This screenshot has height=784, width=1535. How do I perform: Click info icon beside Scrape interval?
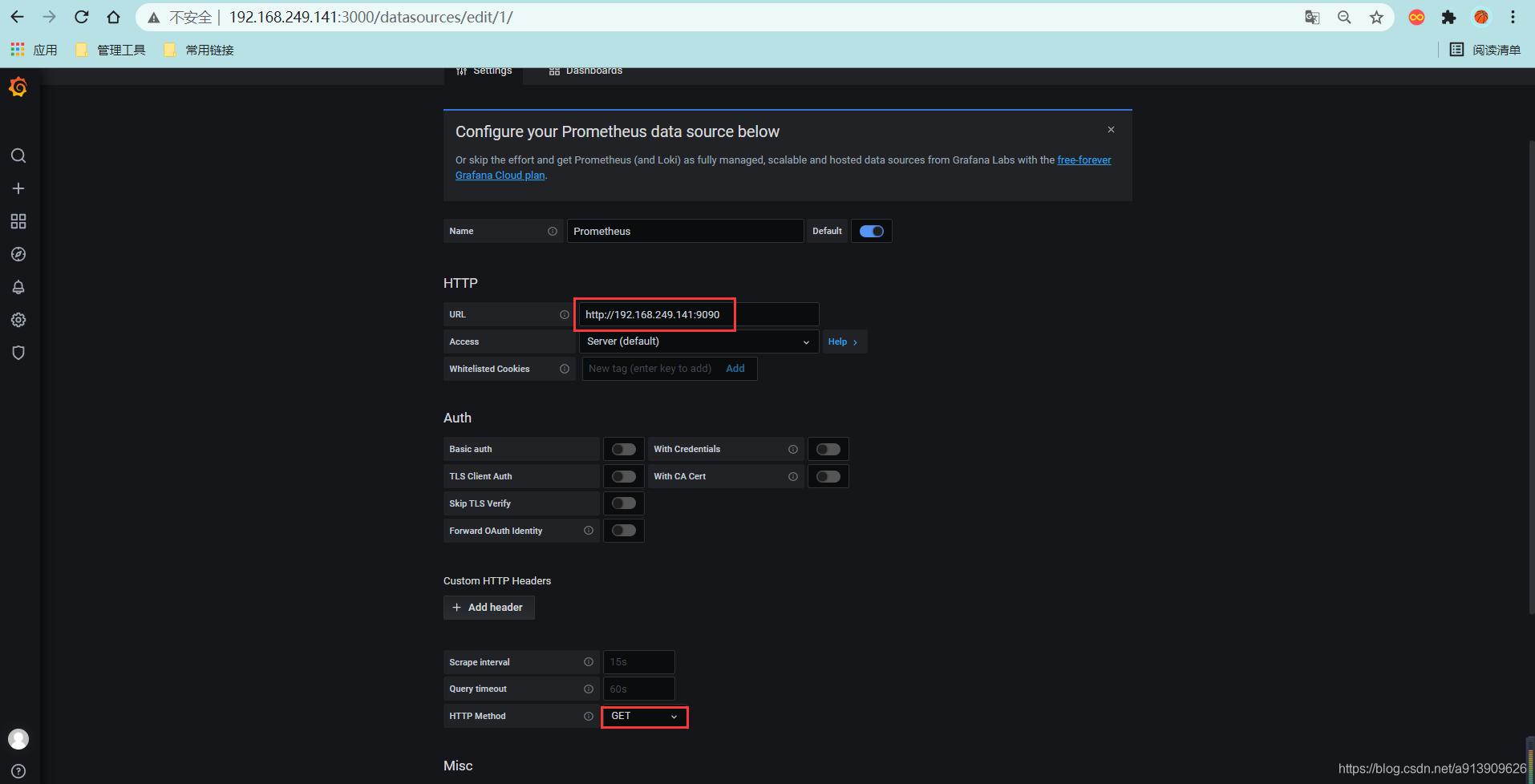589,662
